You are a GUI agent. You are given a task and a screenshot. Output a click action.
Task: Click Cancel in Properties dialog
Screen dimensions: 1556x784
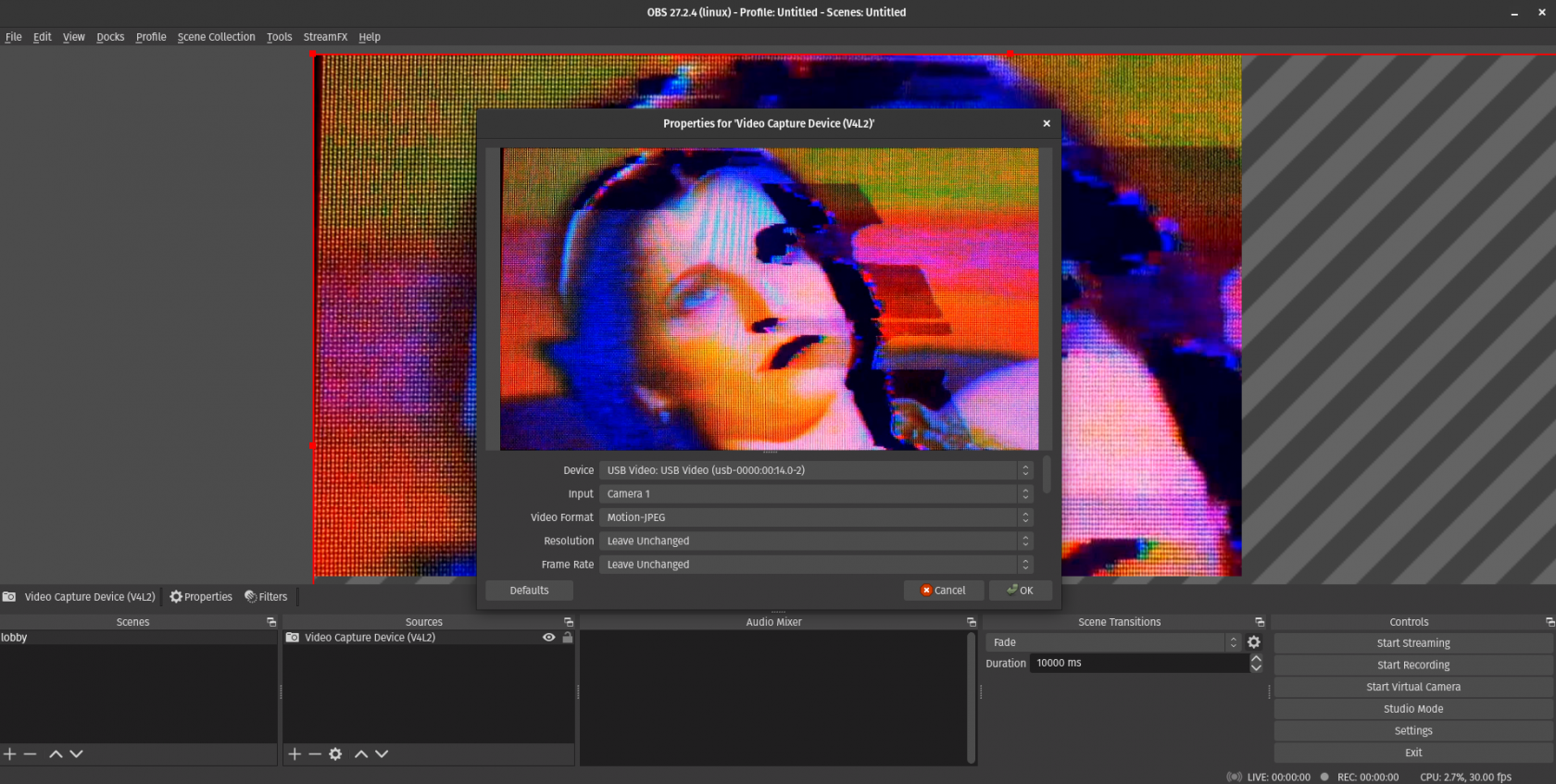click(x=944, y=591)
